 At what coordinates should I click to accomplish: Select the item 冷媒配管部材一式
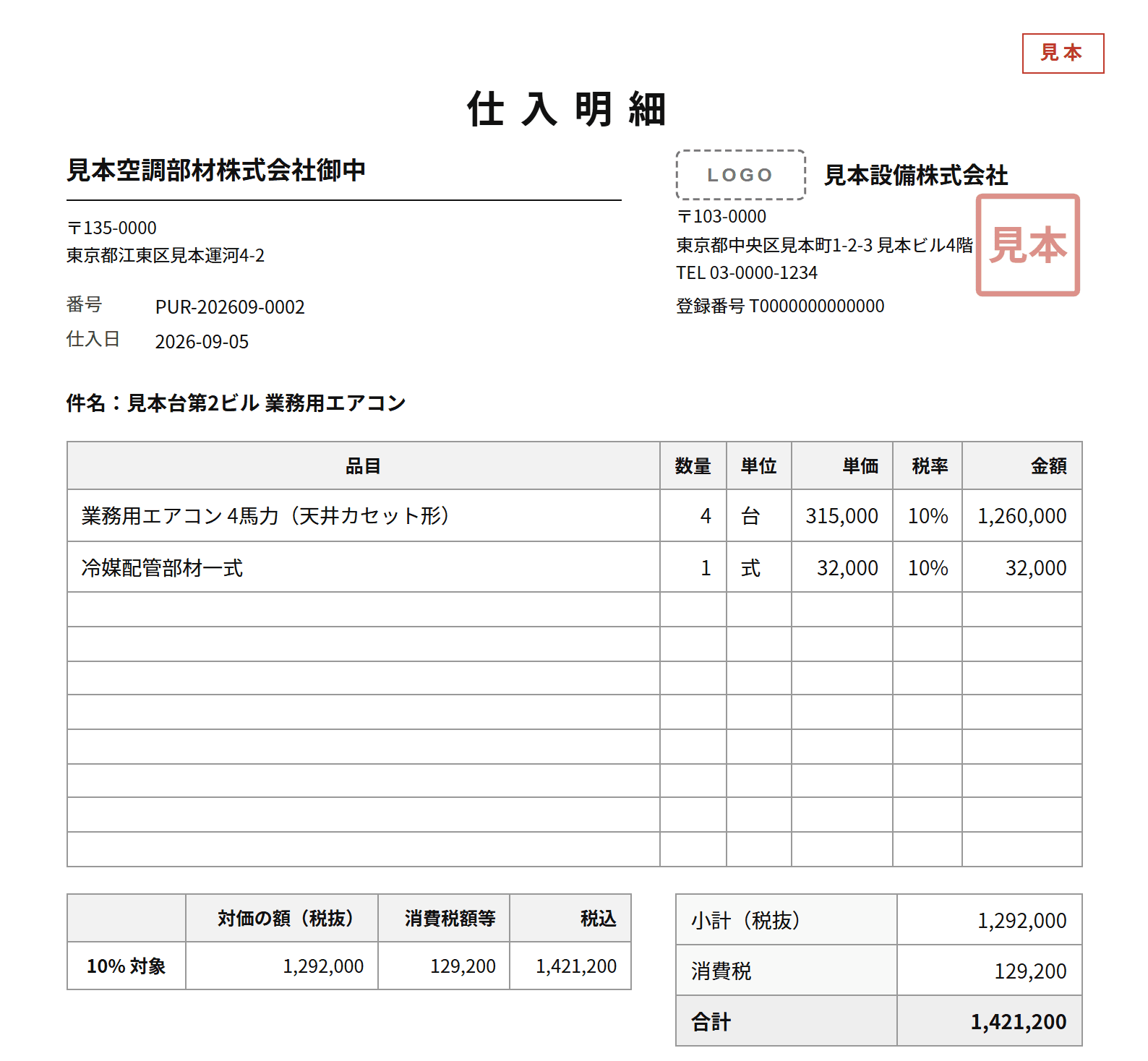point(162,567)
